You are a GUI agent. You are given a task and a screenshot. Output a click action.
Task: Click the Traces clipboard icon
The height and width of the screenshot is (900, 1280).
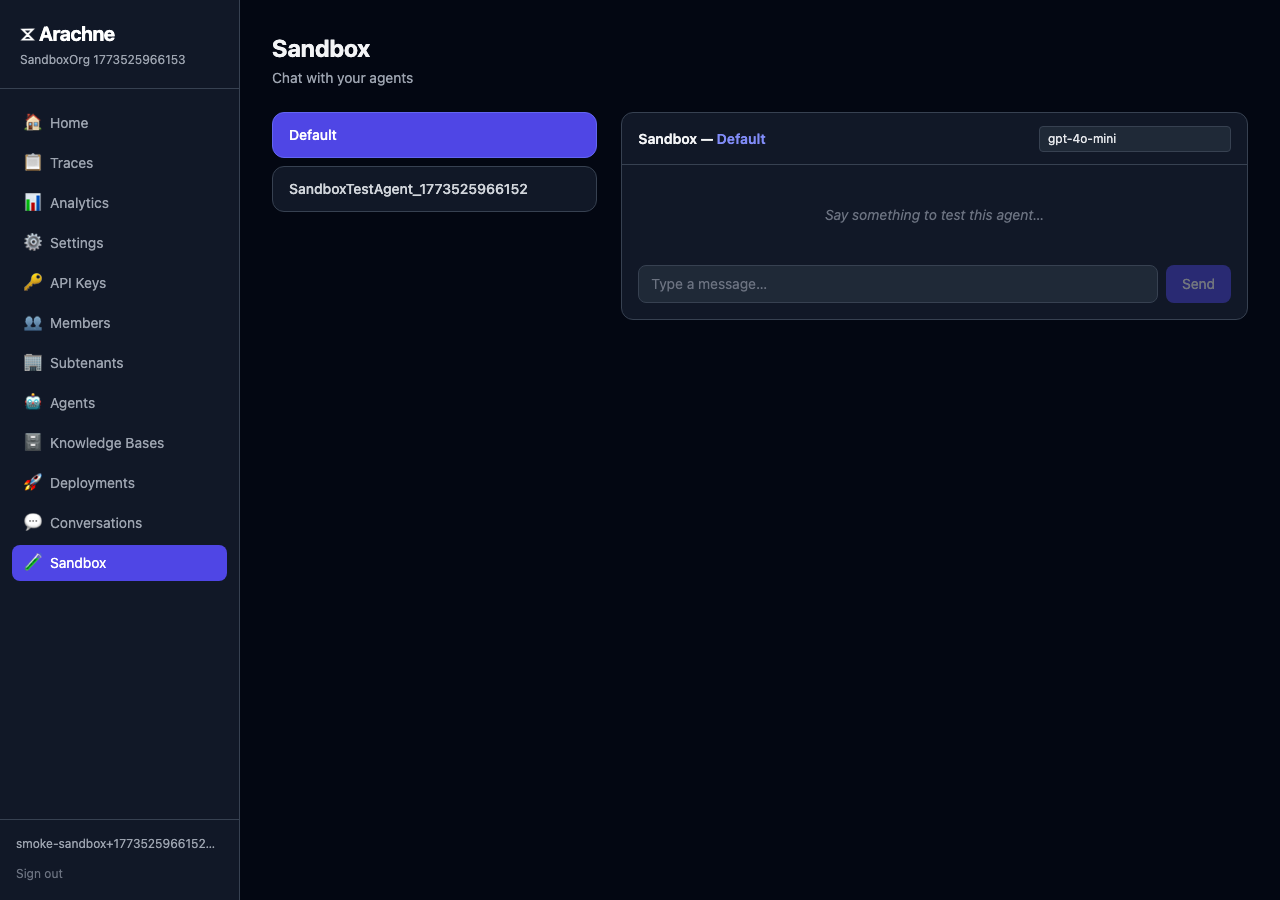coord(33,163)
